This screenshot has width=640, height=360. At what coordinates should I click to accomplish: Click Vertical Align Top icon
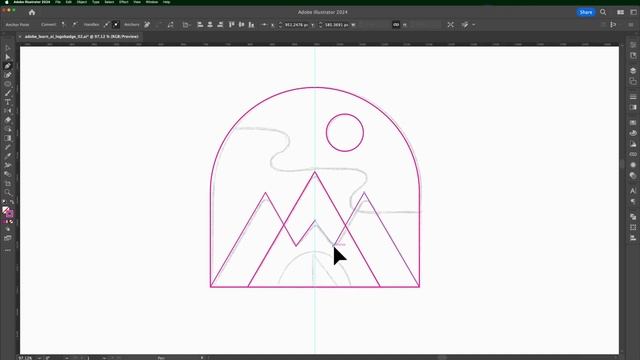[x=232, y=24]
